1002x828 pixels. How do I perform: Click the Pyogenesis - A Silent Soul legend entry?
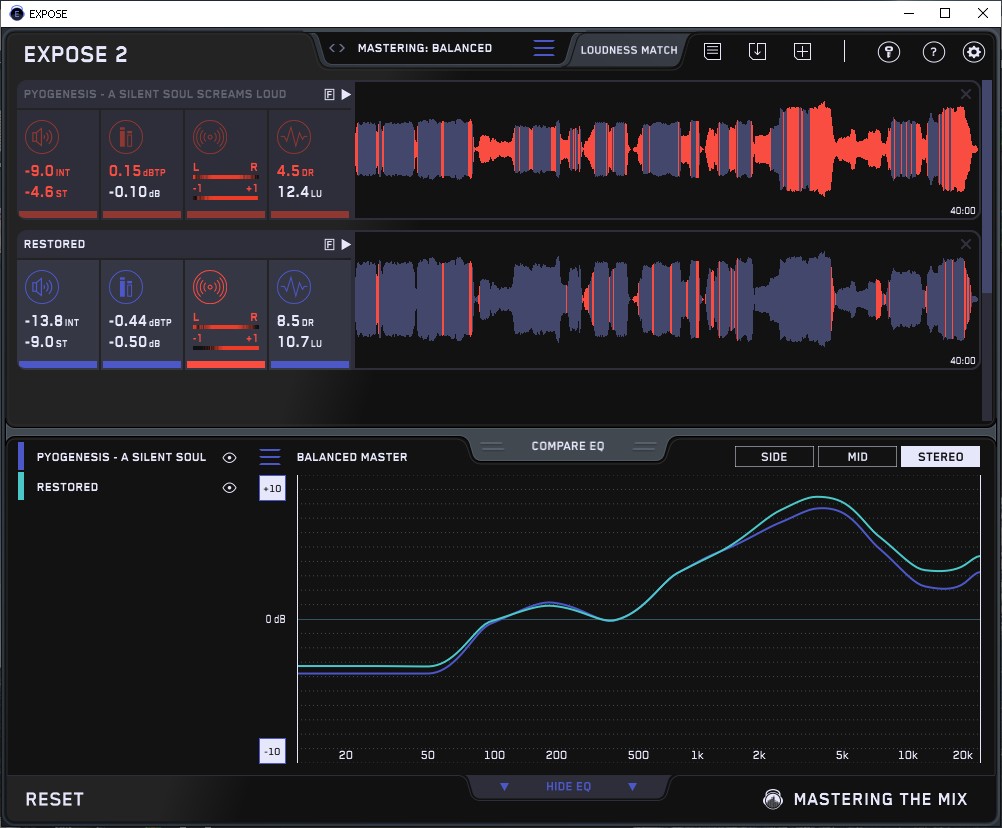pos(121,457)
